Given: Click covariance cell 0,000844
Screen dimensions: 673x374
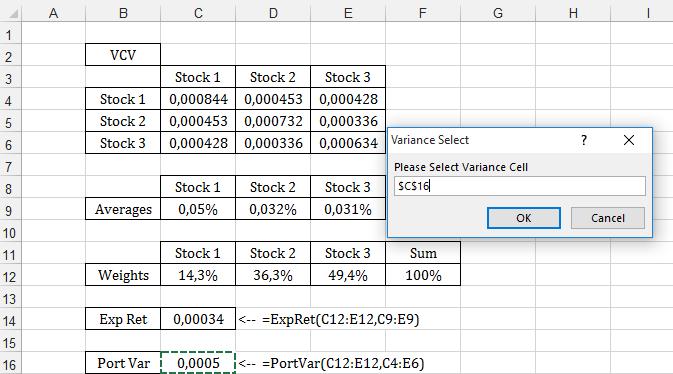Looking at the screenshot, I should [x=198, y=99].
